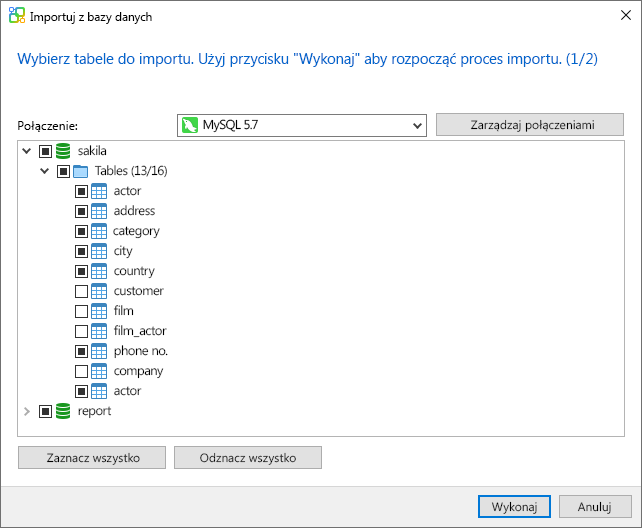Click the sakila database icon
Image resolution: width=642 pixels, height=528 pixels.
point(63,151)
